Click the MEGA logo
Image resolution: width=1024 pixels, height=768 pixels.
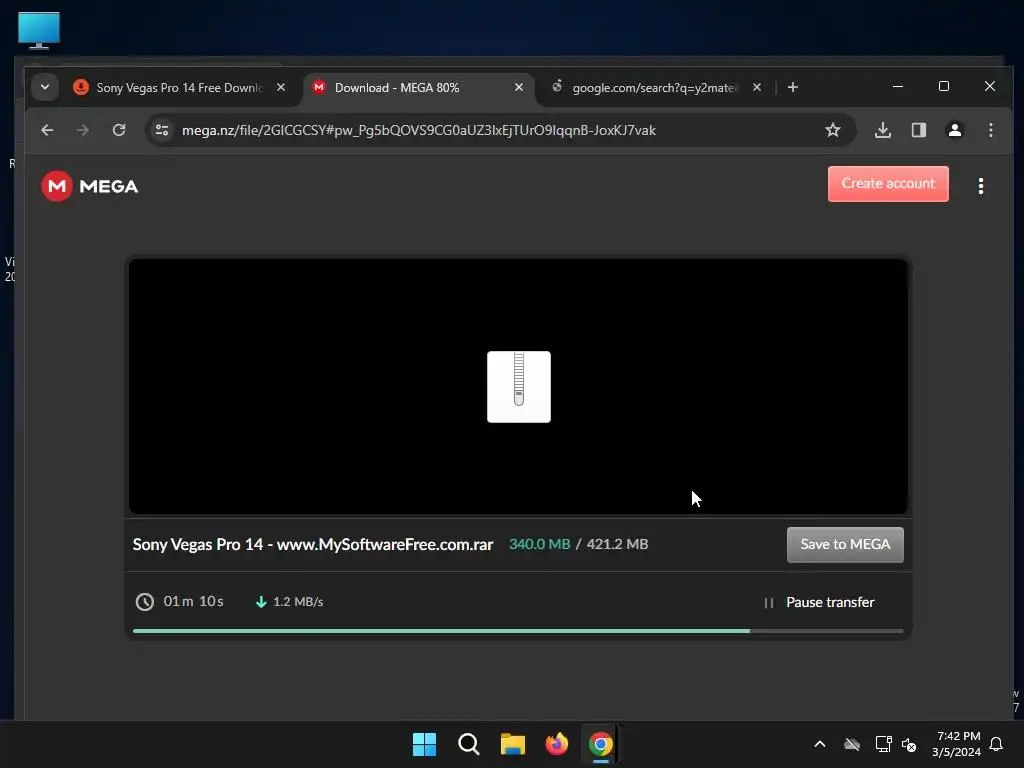tap(89, 186)
